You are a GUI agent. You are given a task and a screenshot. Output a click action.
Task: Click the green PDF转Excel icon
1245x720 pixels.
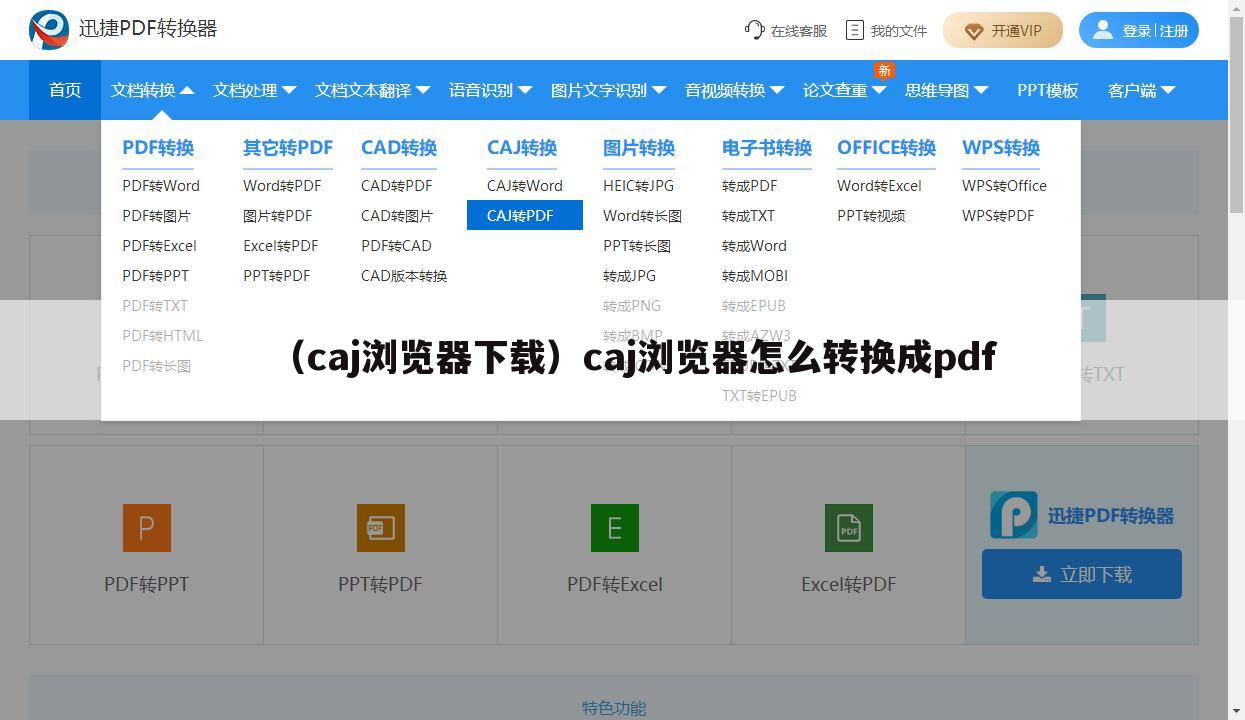615,528
